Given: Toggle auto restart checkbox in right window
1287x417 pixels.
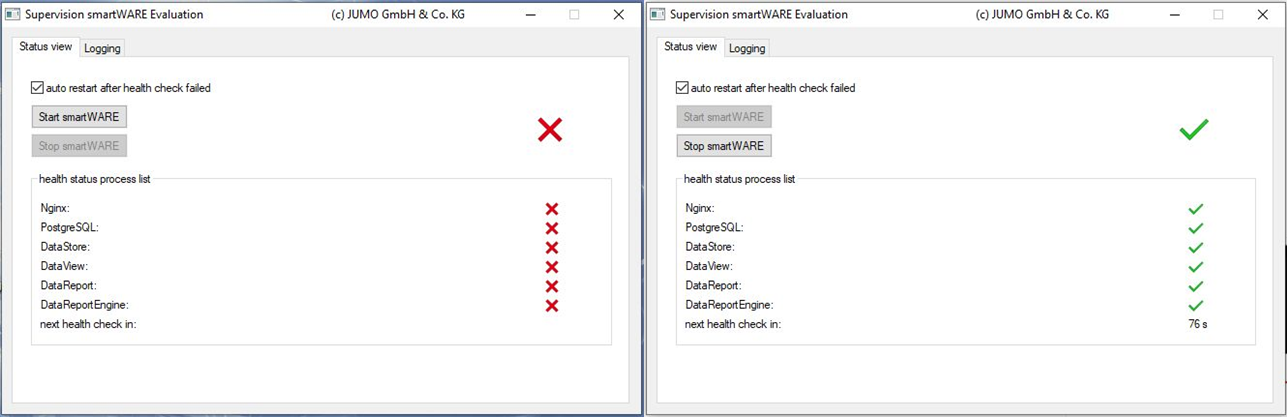Looking at the screenshot, I should 683,88.
